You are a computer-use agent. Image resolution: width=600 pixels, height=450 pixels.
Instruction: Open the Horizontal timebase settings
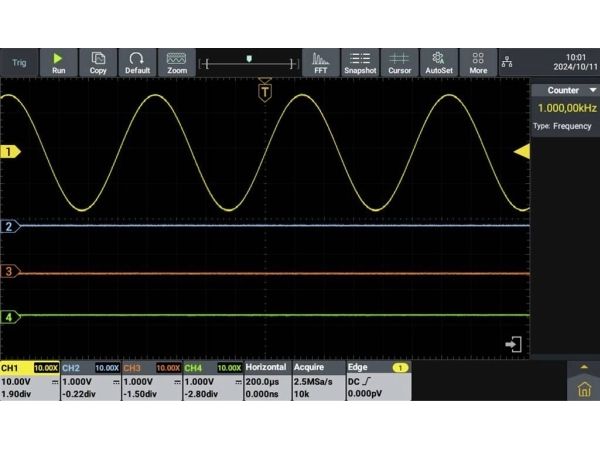point(267,381)
